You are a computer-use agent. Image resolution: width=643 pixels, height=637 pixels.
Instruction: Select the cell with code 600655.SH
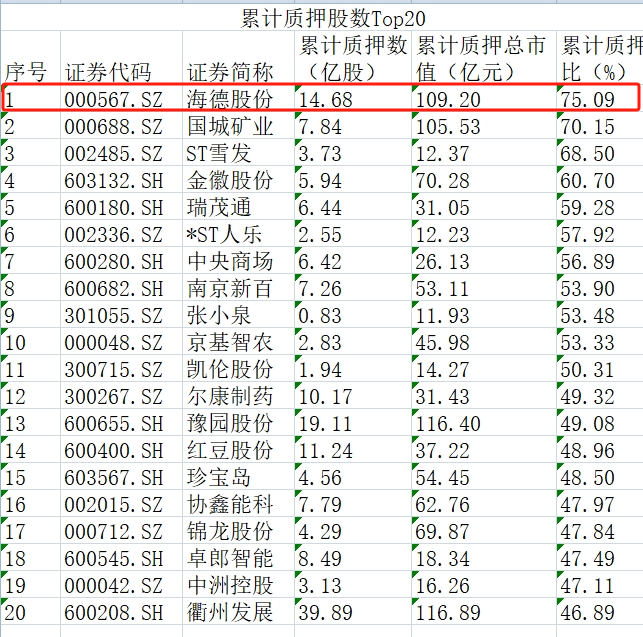121,423
